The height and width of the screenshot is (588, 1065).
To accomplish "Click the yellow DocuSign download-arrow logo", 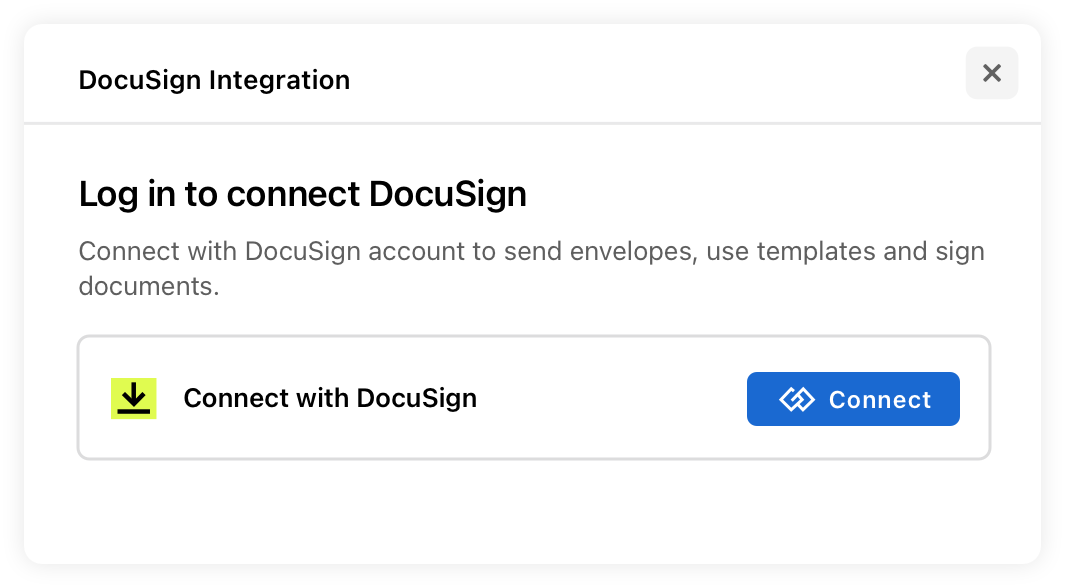I will click(x=134, y=399).
